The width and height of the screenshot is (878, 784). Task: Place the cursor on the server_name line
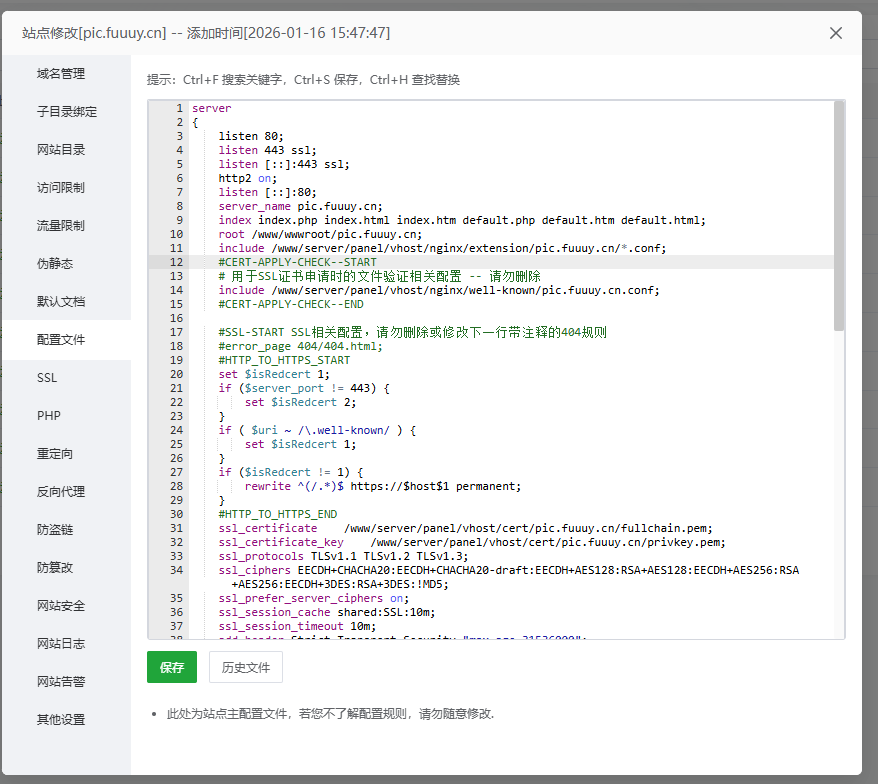click(301, 206)
